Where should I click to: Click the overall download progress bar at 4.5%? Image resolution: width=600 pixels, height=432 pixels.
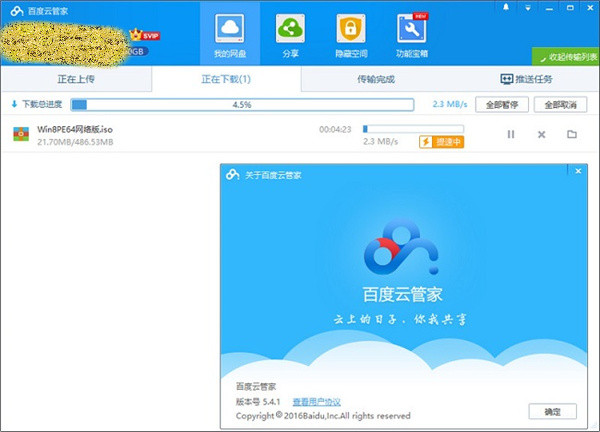click(x=242, y=104)
